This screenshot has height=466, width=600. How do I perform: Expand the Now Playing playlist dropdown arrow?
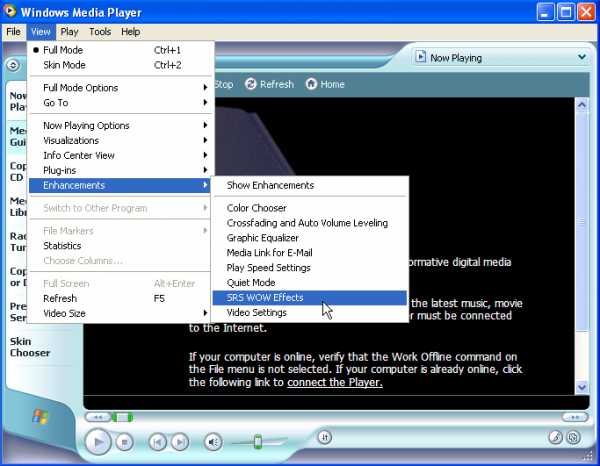tap(582, 57)
